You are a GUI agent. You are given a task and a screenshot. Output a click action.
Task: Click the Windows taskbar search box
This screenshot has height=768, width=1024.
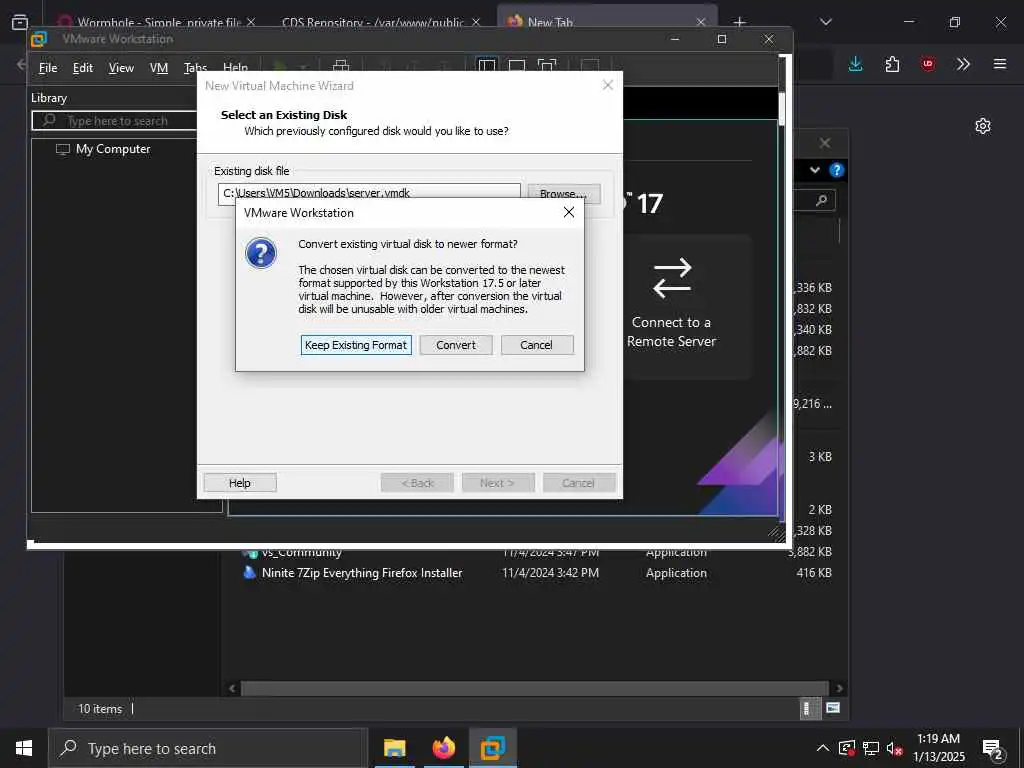208,748
